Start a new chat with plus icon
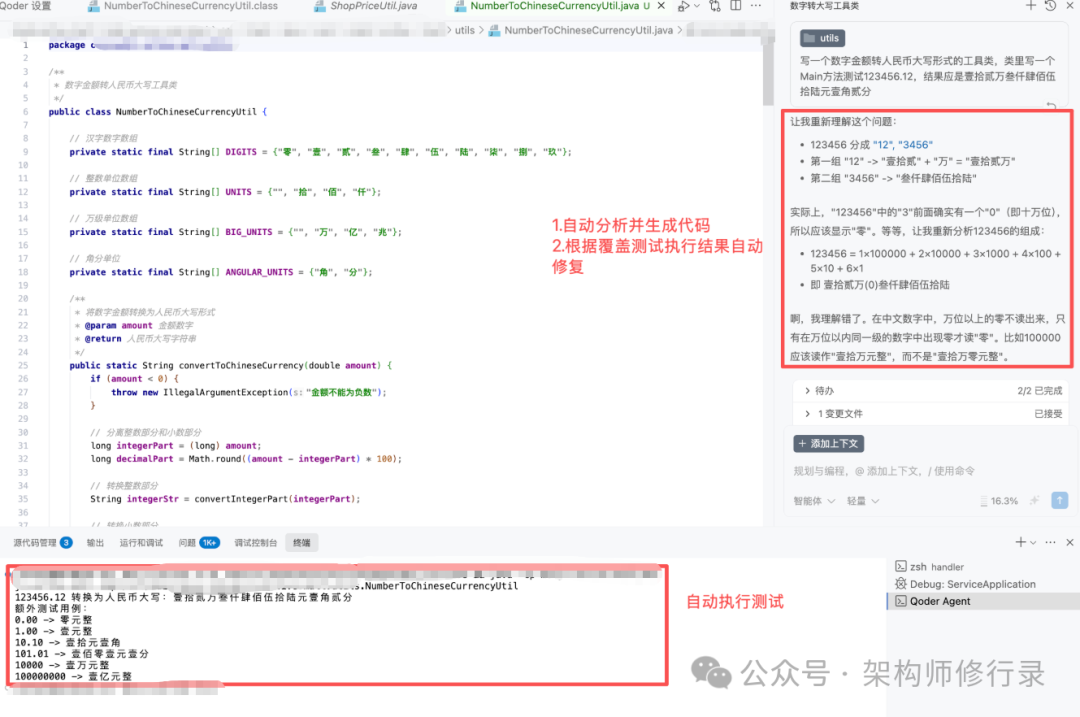The height and width of the screenshot is (717, 1080). [1030, 6]
